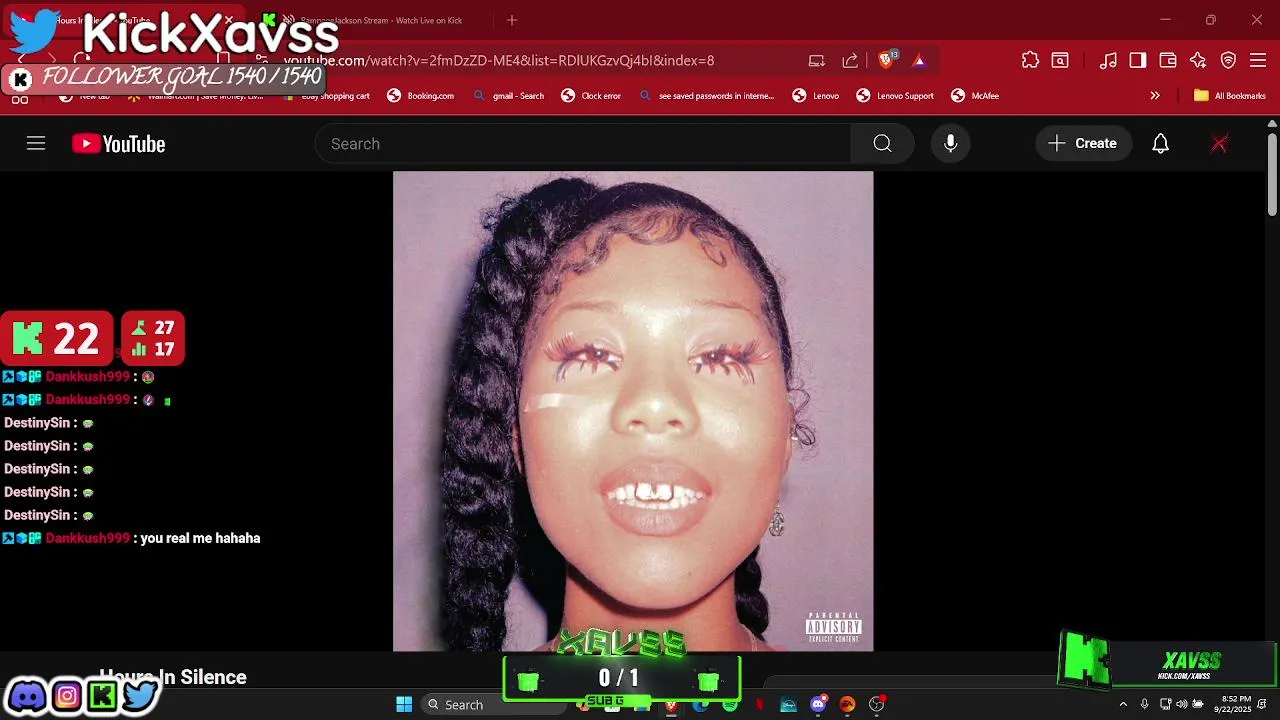Open Discord from the taskbar
This screenshot has width=1280, height=720.
[818, 704]
